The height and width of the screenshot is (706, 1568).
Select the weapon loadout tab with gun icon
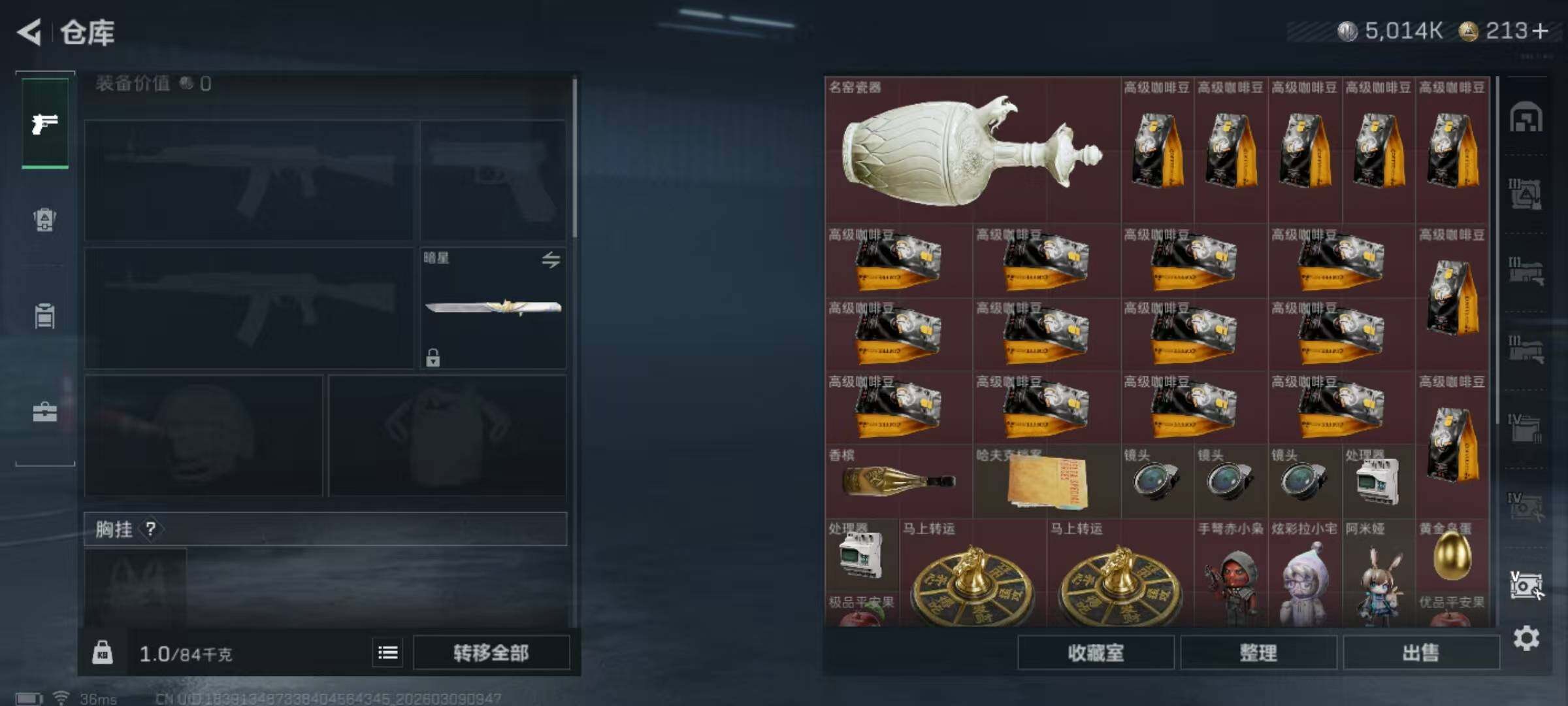[x=45, y=123]
